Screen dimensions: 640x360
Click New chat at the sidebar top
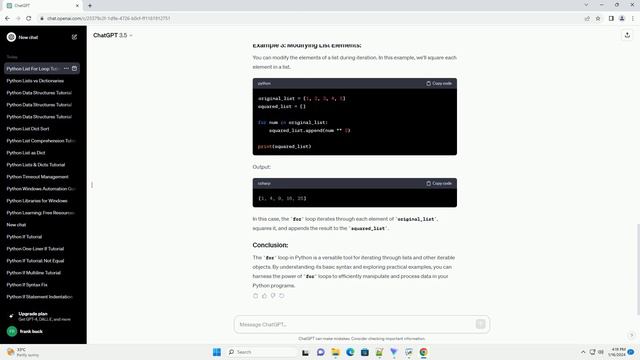pos(28,37)
